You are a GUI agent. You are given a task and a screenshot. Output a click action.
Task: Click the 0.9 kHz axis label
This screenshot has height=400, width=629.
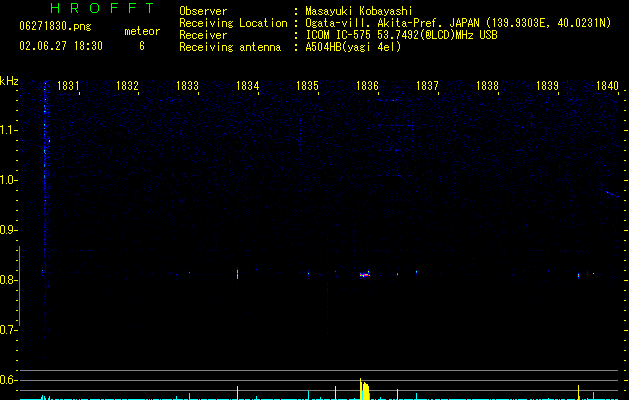pyautogui.click(x=8, y=230)
